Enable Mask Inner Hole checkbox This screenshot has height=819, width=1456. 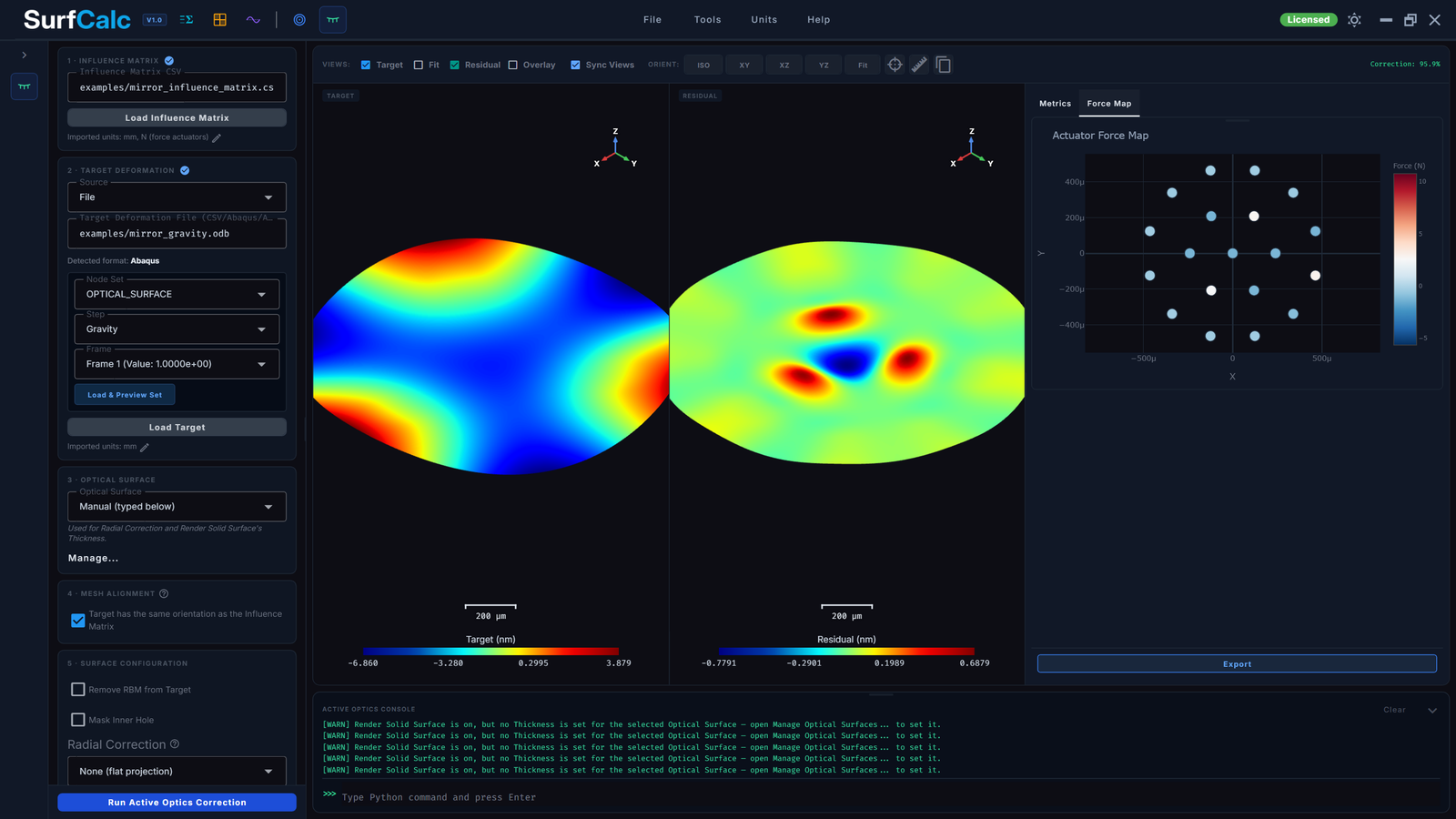(x=78, y=720)
